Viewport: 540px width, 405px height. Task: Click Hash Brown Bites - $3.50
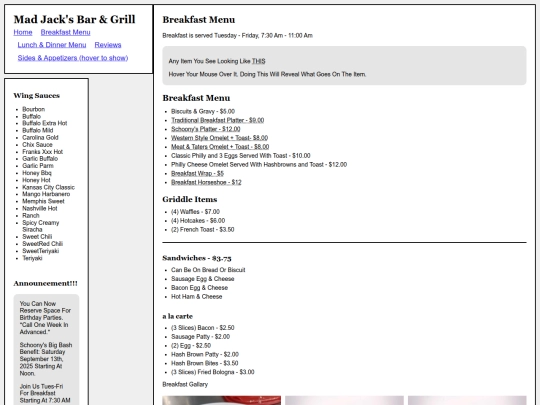[x=205, y=363]
